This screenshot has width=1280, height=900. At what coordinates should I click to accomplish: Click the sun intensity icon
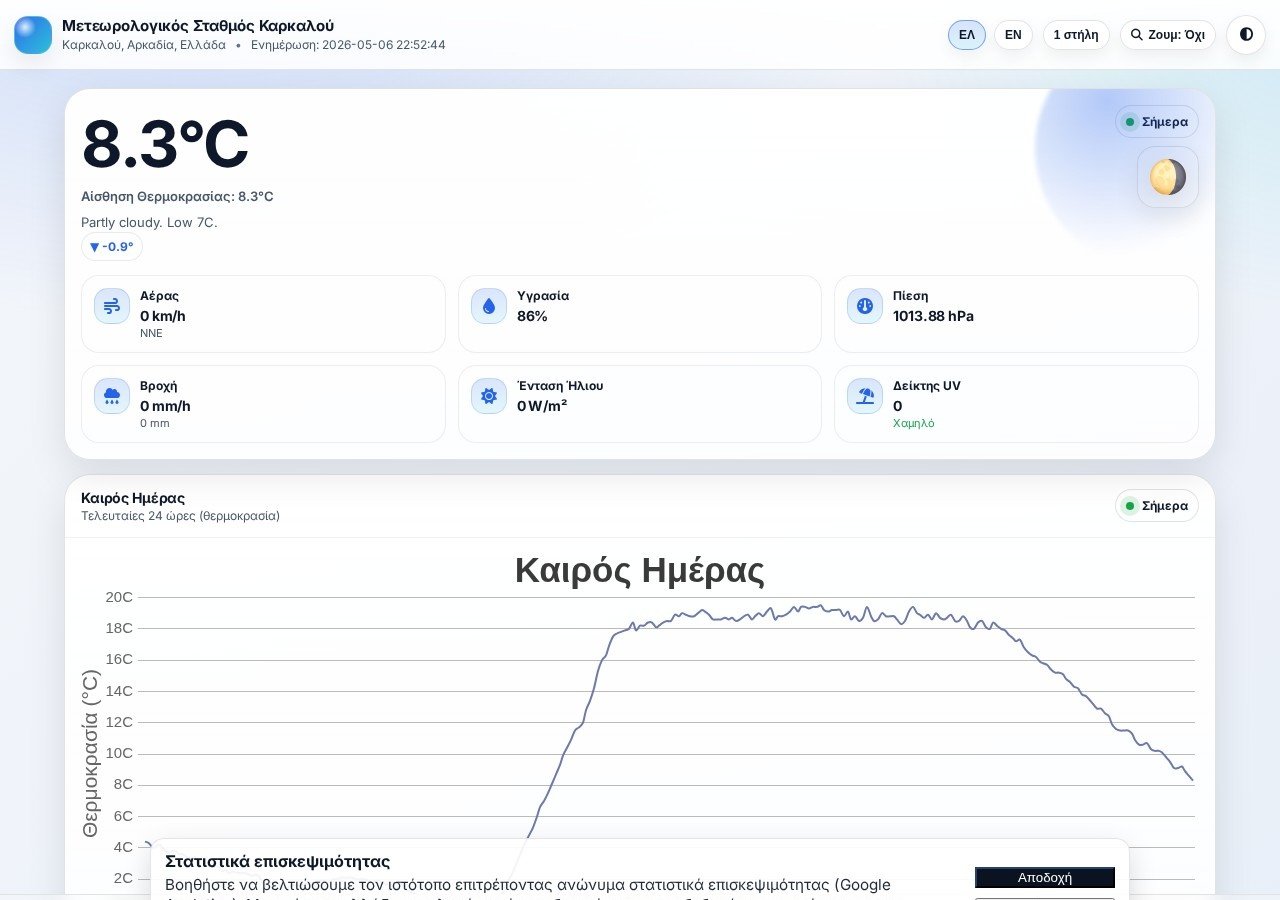click(489, 396)
